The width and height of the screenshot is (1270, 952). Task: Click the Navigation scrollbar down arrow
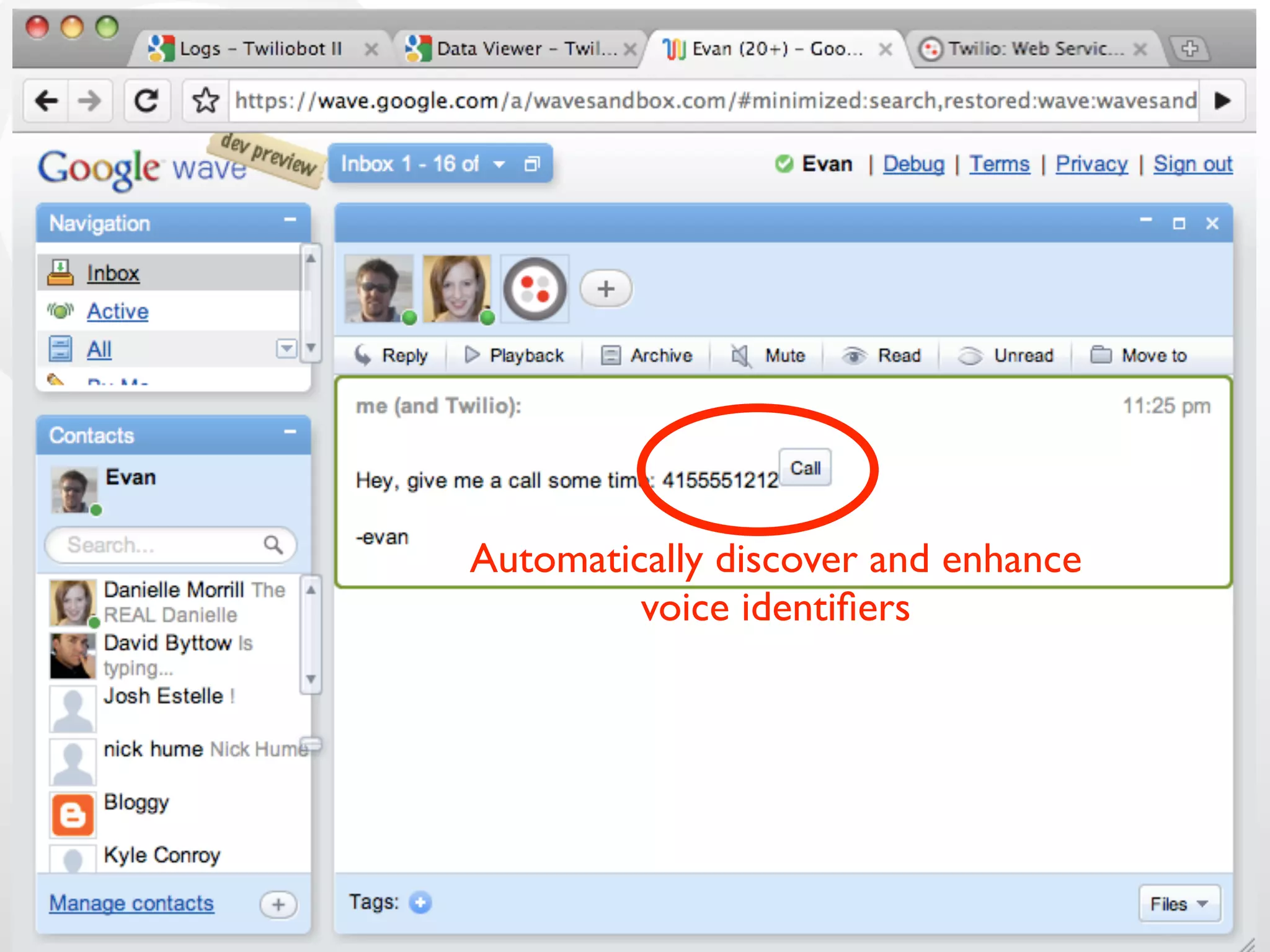311,348
